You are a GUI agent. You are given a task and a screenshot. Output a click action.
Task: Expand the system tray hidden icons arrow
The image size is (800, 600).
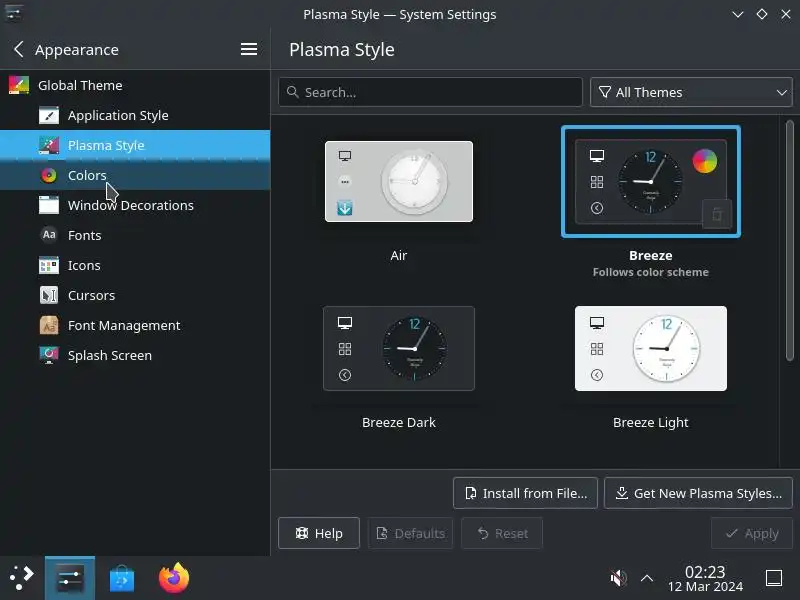[x=647, y=578]
